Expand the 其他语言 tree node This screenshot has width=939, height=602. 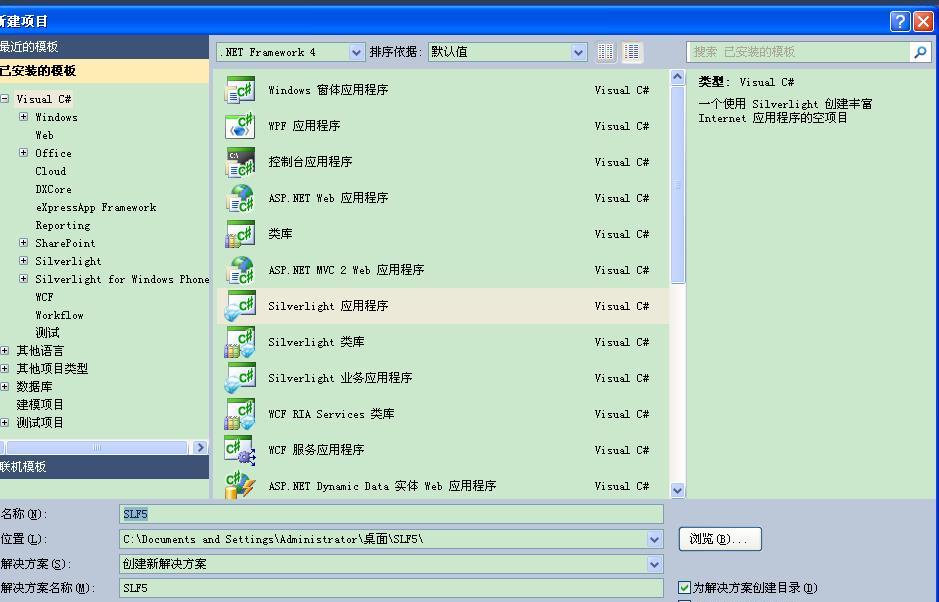pos(5,350)
